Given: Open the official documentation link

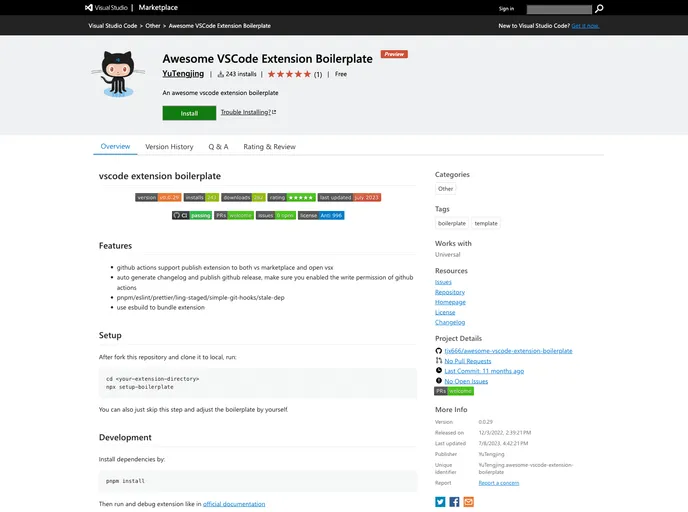Looking at the screenshot, I should tap(234, 504).
